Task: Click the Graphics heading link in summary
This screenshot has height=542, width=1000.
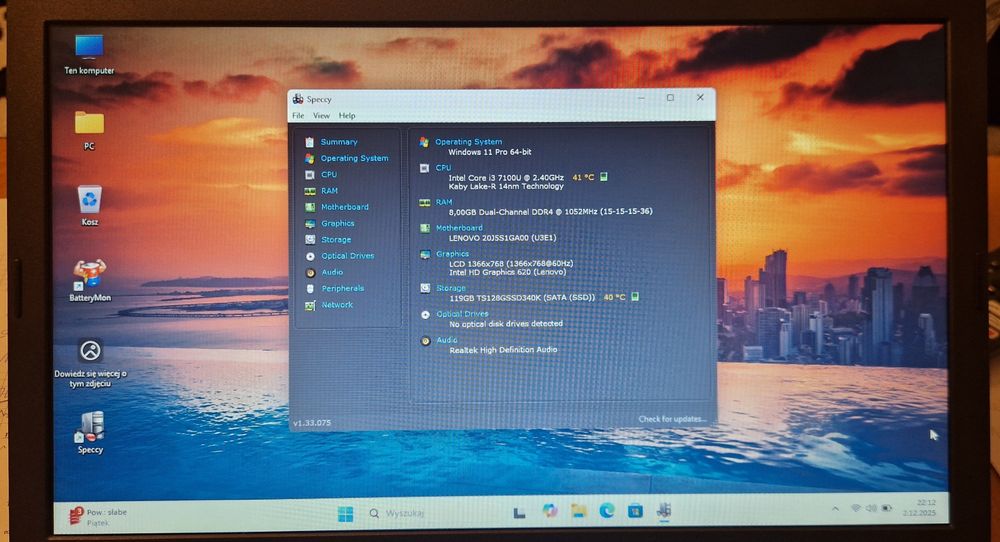Action: [x=452, y=254]
